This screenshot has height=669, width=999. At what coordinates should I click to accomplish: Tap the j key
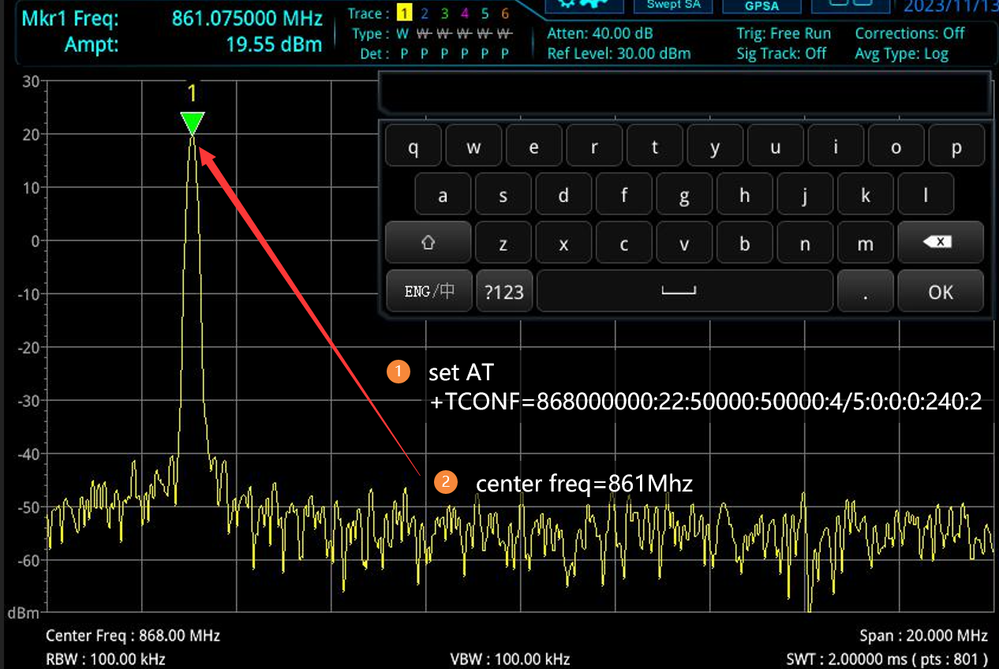tap(805, 194)
